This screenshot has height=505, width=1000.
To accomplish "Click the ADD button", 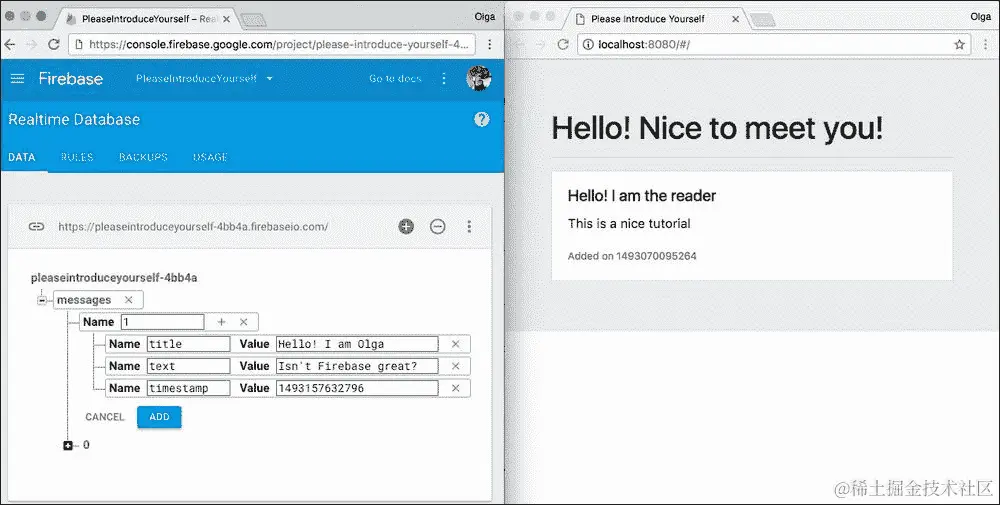I will (159, 417).
